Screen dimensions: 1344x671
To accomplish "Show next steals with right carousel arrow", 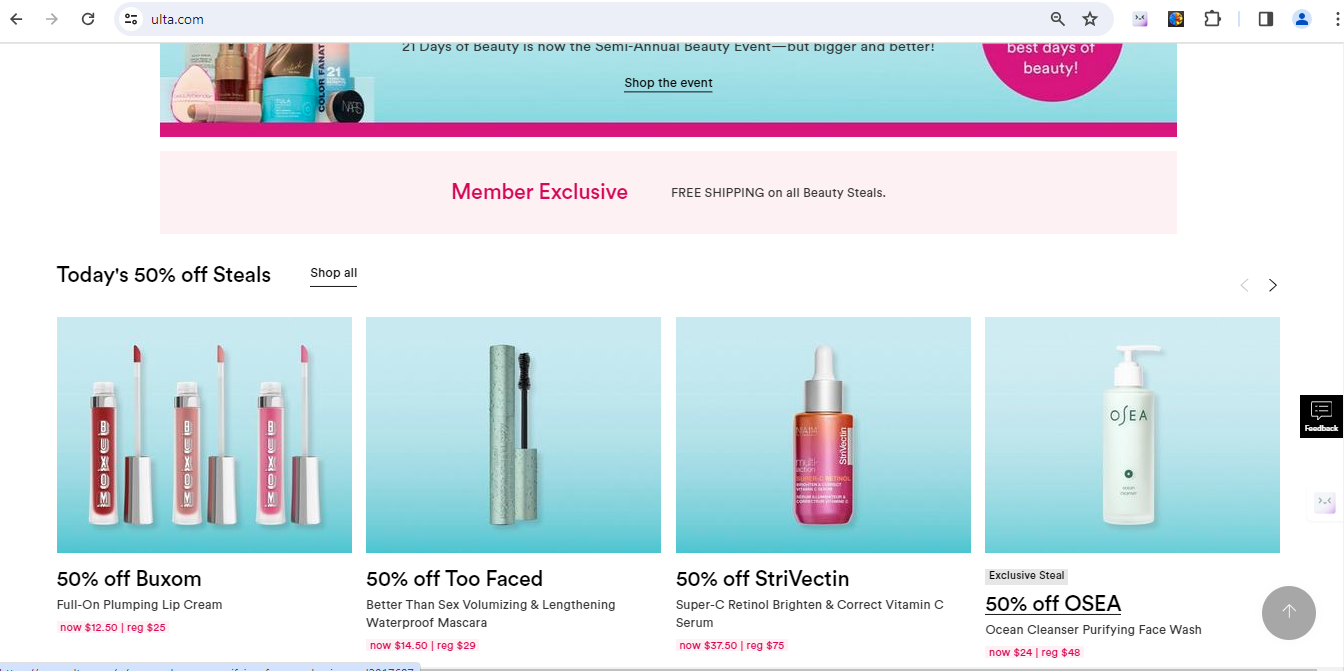I will click(1273, 285).
